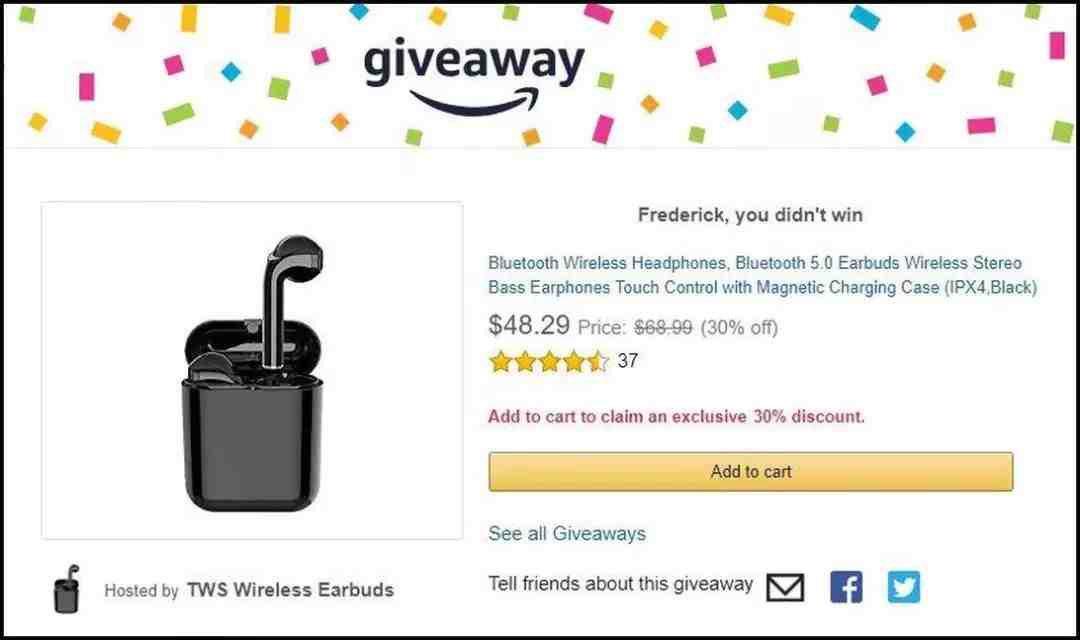Share this giveaway on Facebook

[847, 588]
